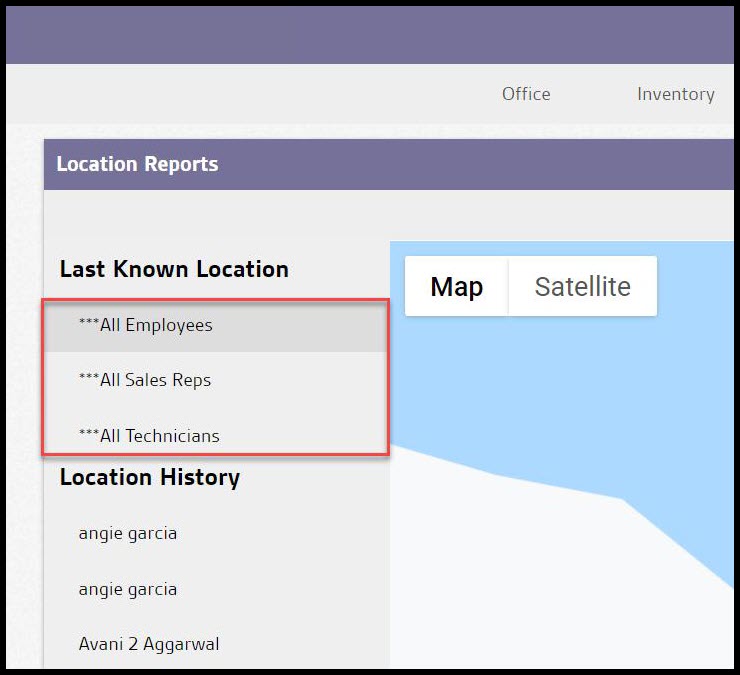Click the purple top header bar

click(x=370, y=35)
